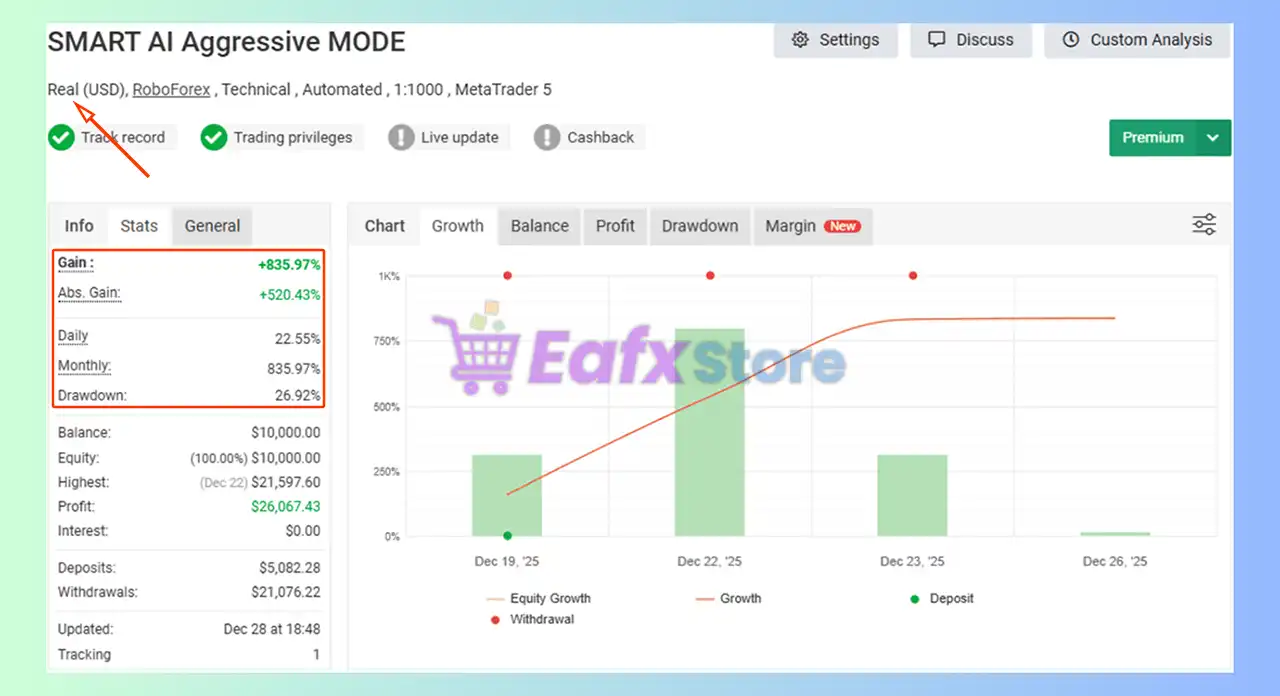Open chart filter sliders icon

tap(1204, 225)
